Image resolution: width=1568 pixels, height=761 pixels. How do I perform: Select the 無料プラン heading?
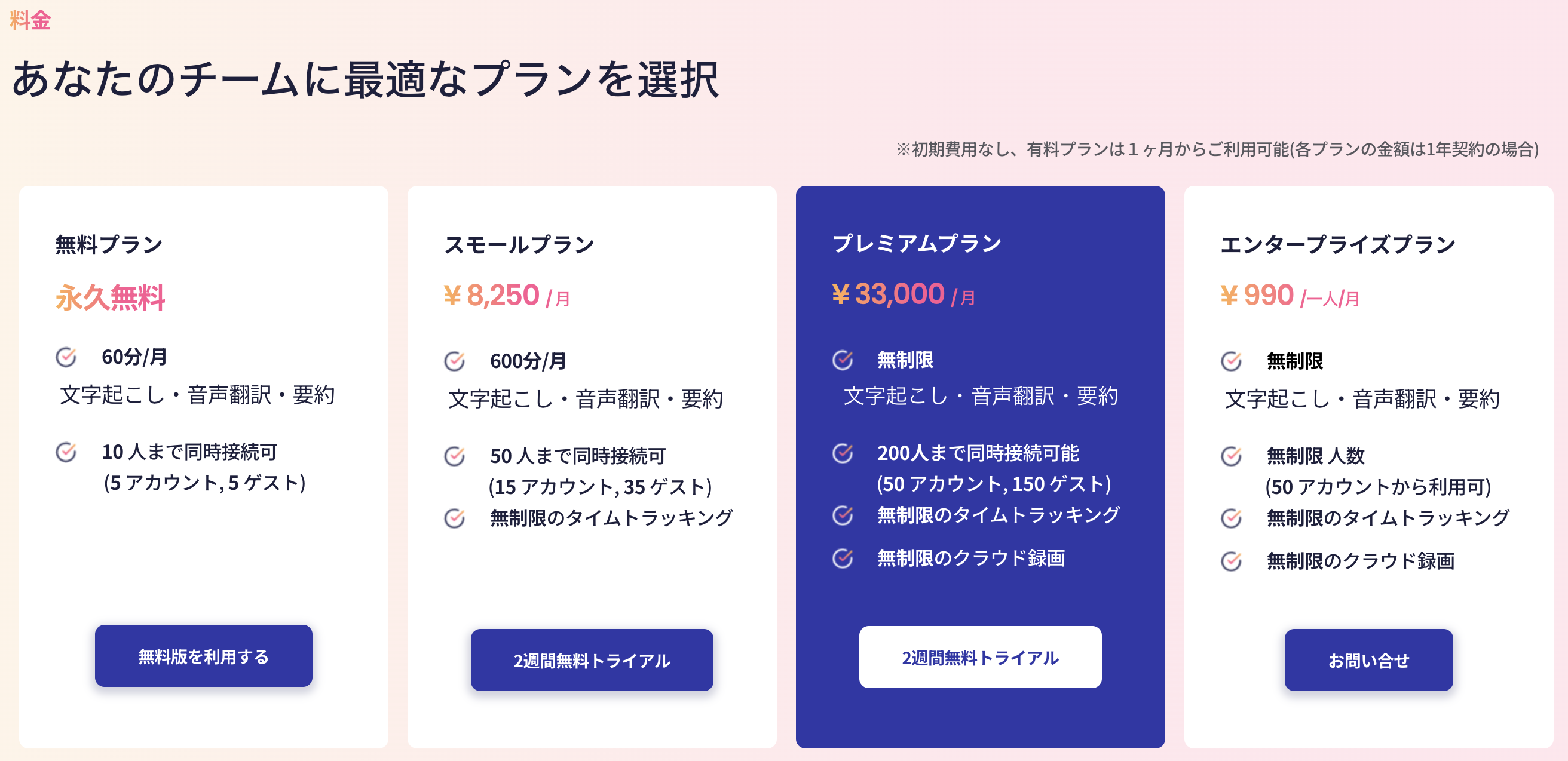(x=109, y=244)
